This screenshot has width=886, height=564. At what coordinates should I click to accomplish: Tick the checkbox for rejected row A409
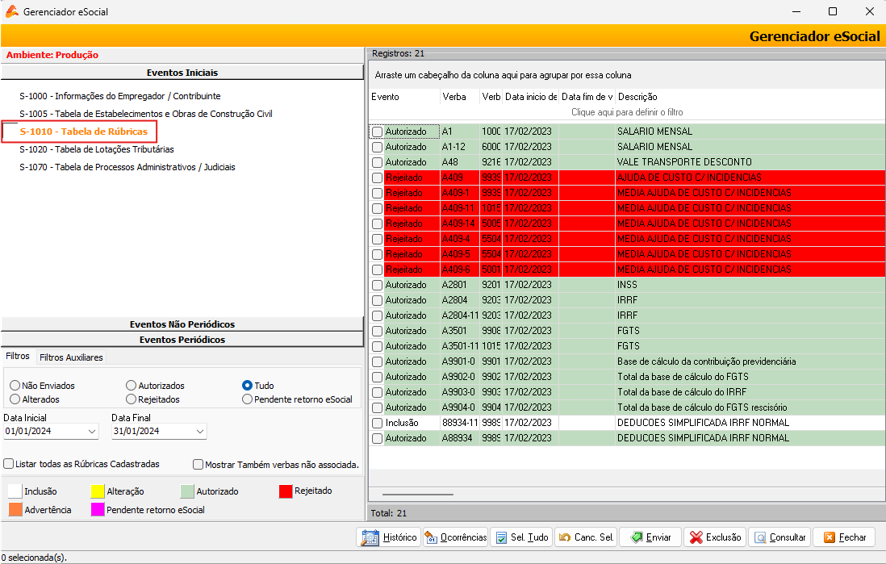377,177
